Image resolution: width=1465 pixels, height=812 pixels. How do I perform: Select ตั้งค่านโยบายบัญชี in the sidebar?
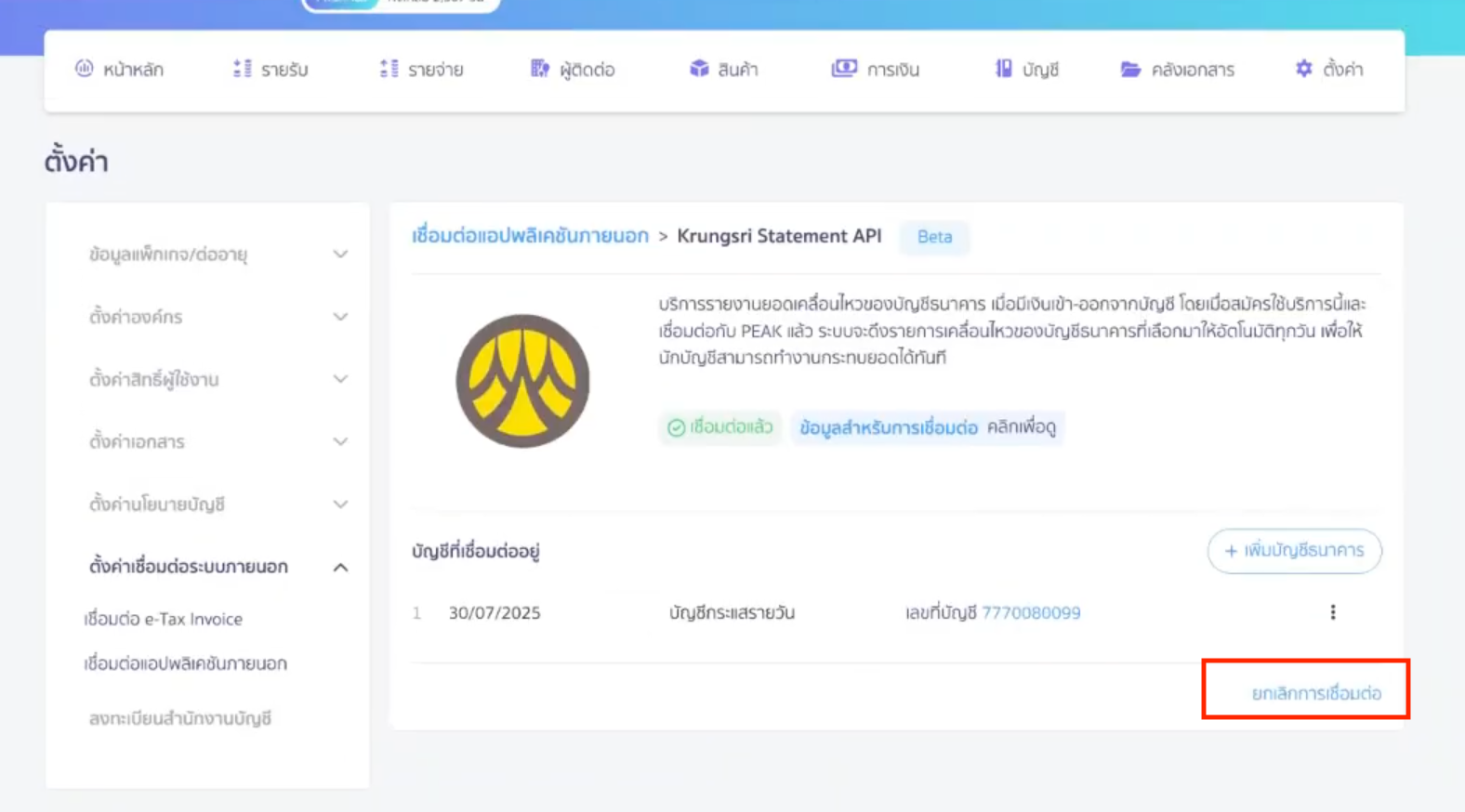tap(157, 504)
